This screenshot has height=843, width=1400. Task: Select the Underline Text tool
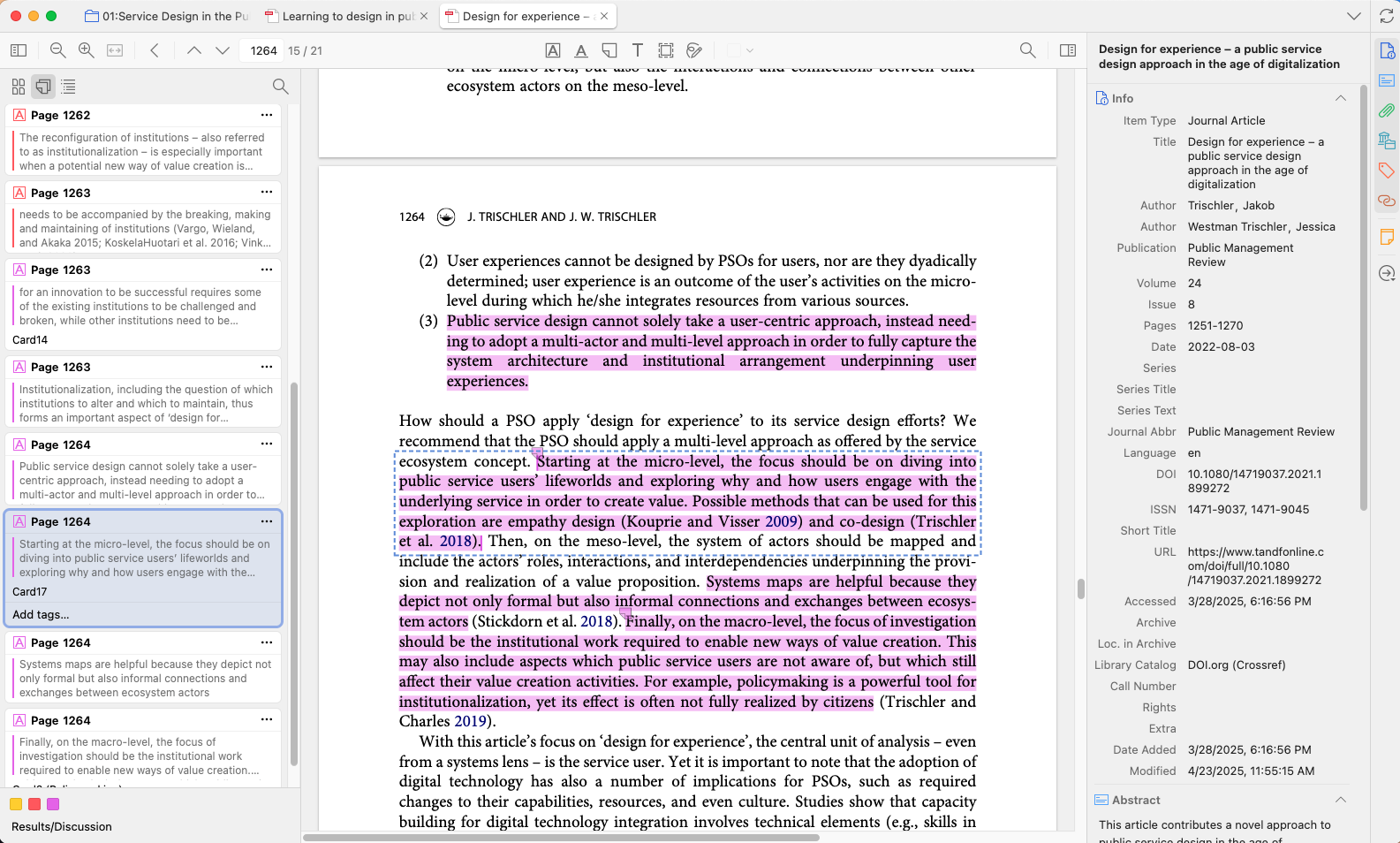[581, 50]
